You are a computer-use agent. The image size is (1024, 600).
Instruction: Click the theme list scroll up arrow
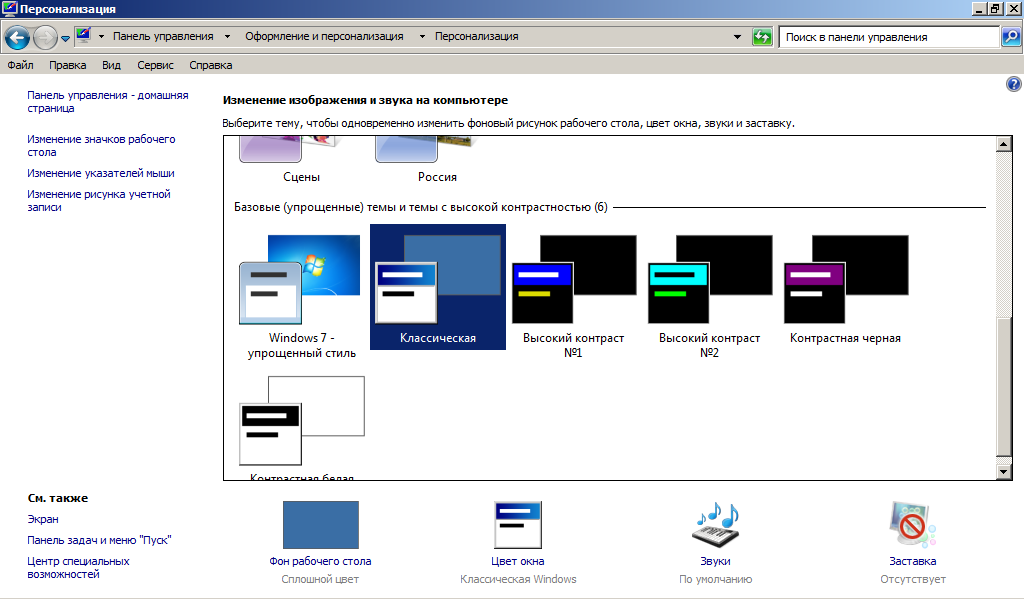[1004, 144]
